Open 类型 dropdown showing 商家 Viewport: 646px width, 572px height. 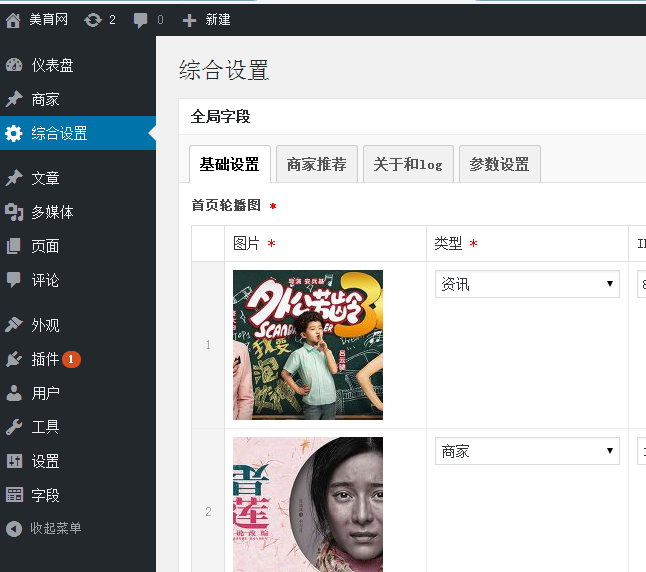tap(527, 451)
